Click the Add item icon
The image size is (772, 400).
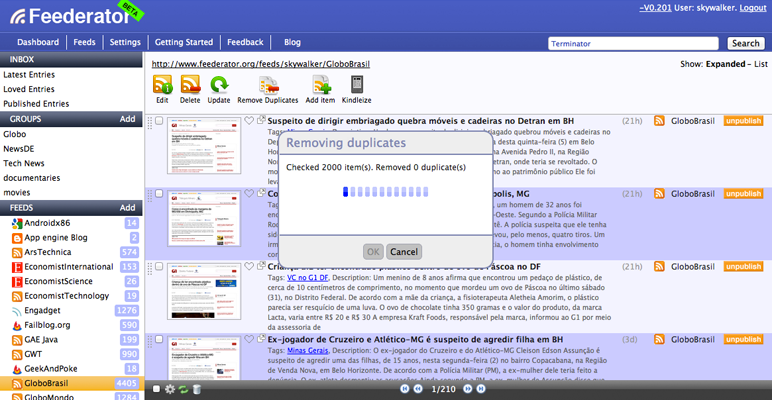tap(321, 85)
